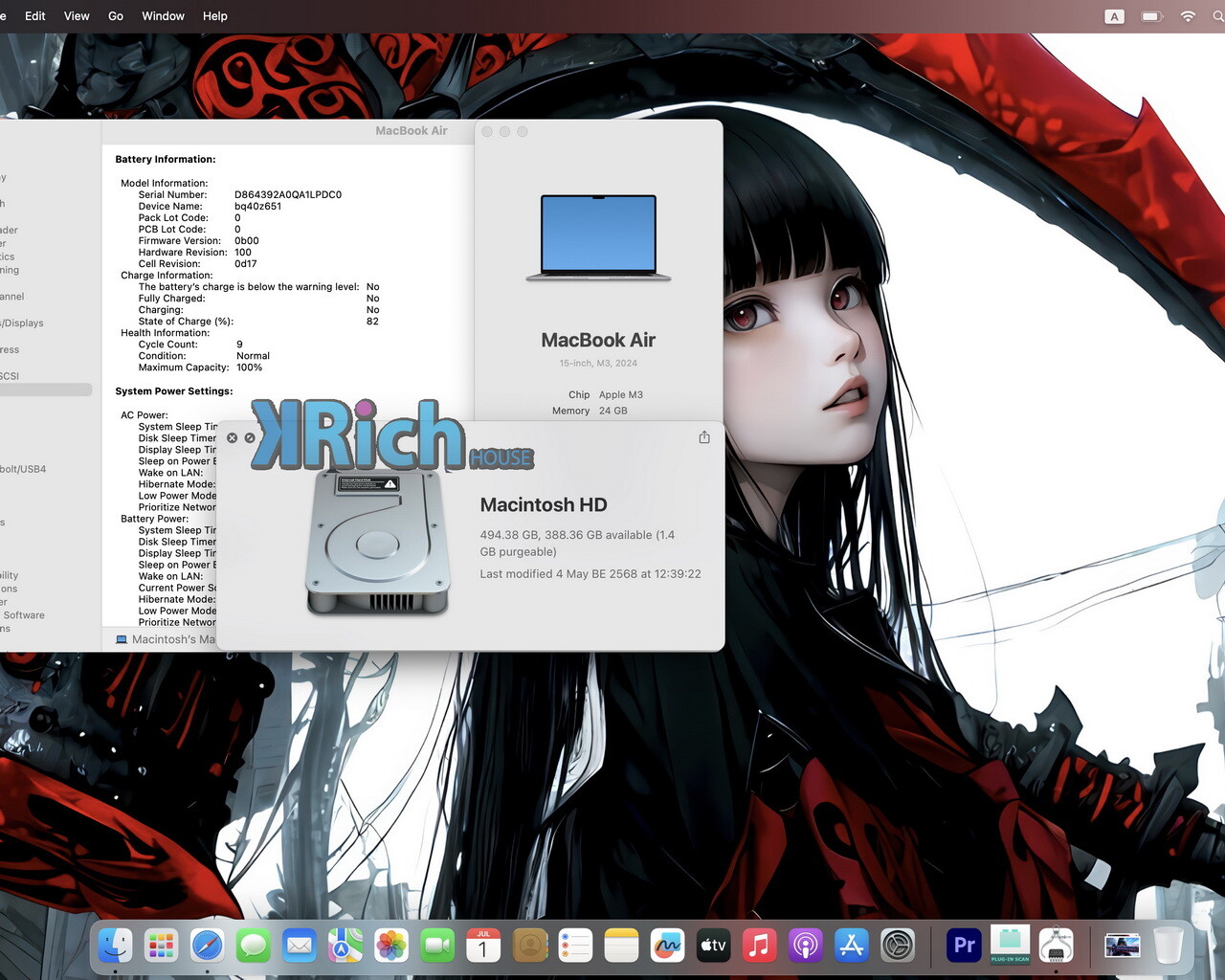This screenshot has height=980, width=1225.
Task: Click the input source A icon in the menu bar
Action: [x=1114, y=16]
